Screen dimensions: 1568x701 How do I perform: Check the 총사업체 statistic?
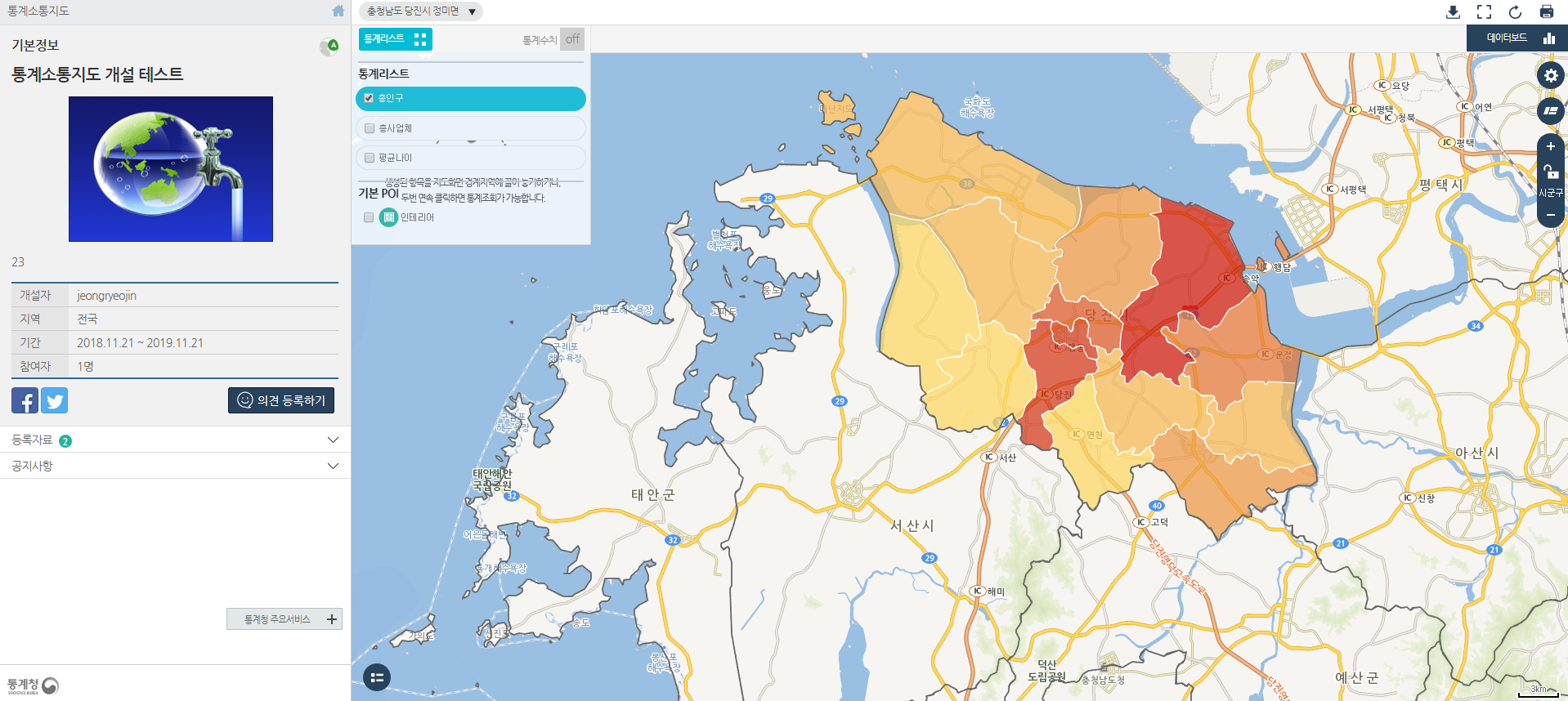click(370, 128)
